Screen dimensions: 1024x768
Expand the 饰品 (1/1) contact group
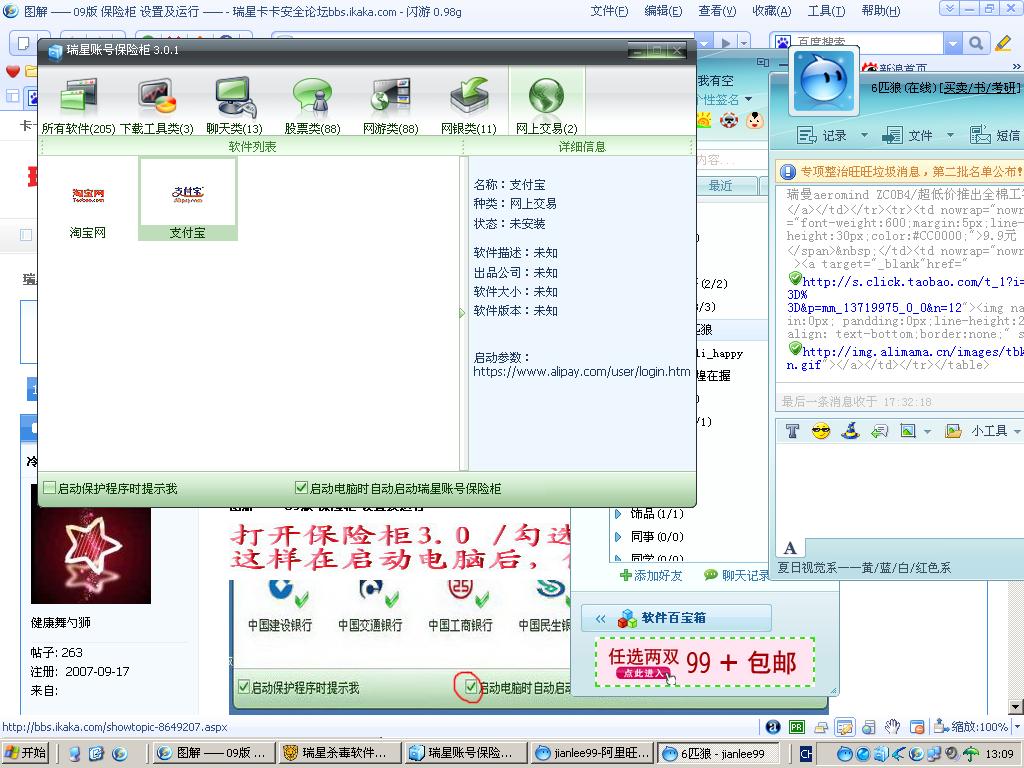point(618,514)
